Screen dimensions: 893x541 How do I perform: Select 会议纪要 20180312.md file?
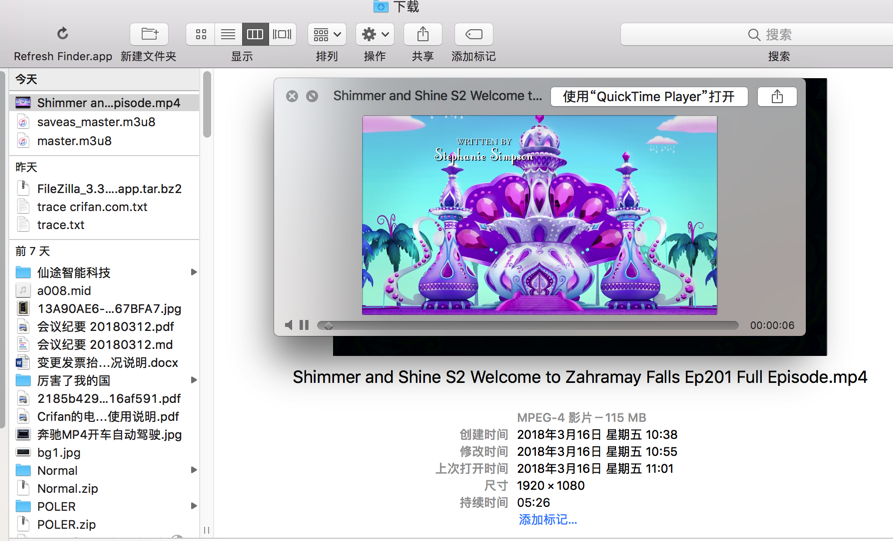click(104, 345)
